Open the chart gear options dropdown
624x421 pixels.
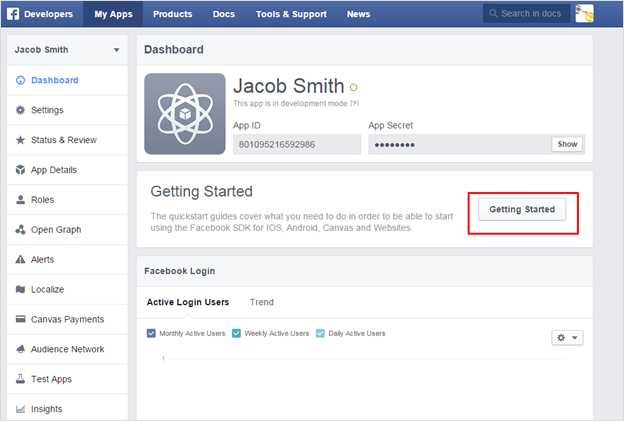coord(567,337)
